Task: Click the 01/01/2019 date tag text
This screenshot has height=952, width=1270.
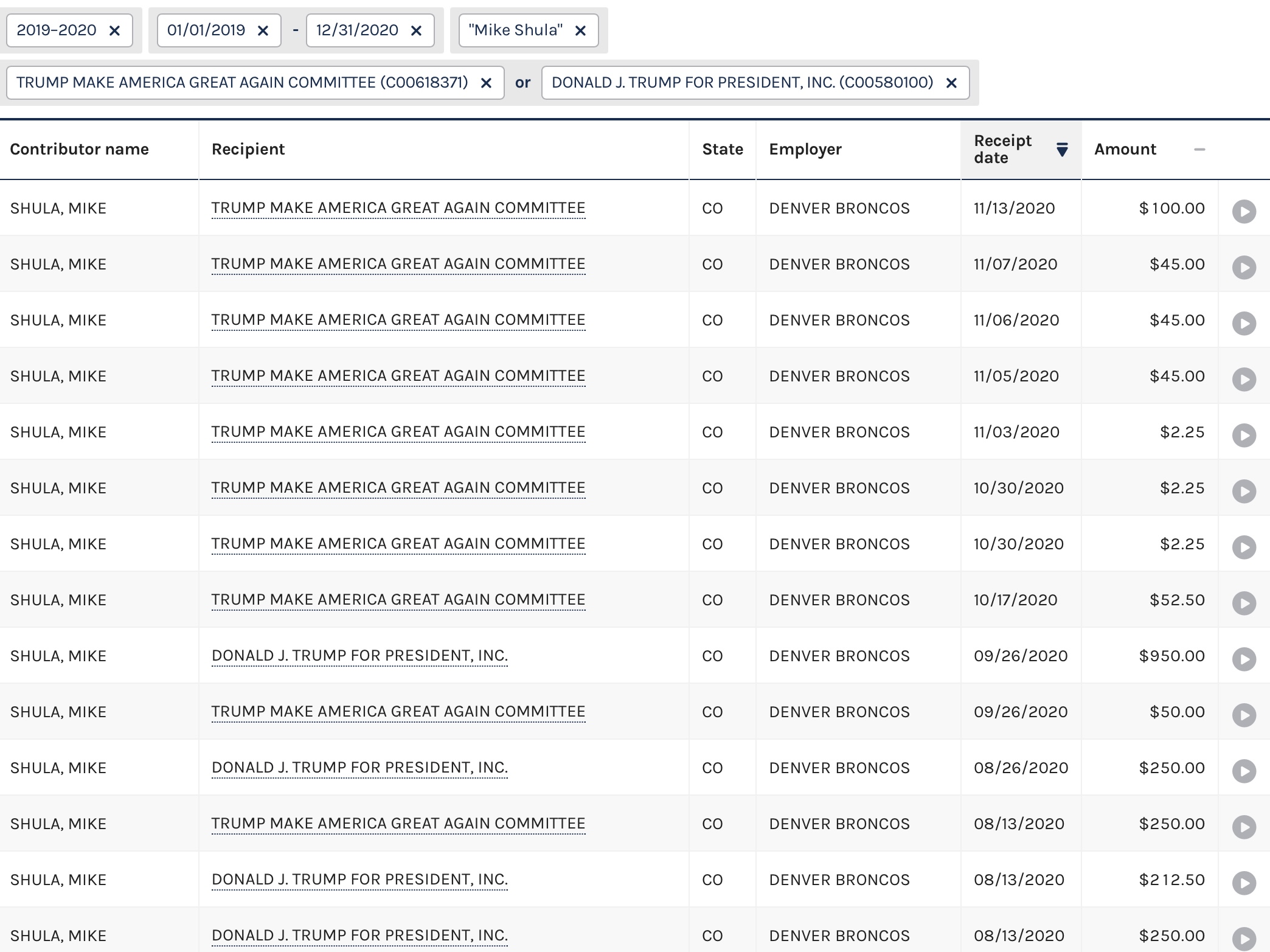Action: point(206,30)
